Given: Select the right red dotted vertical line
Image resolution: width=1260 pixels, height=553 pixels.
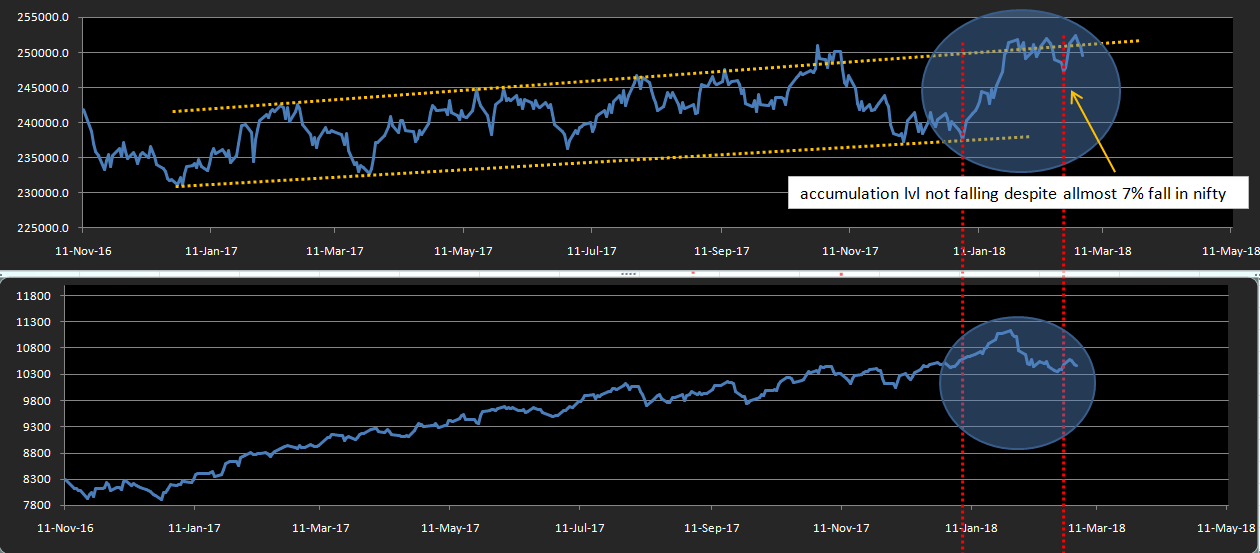Looking at the screenshot, I should point(1063,300).
